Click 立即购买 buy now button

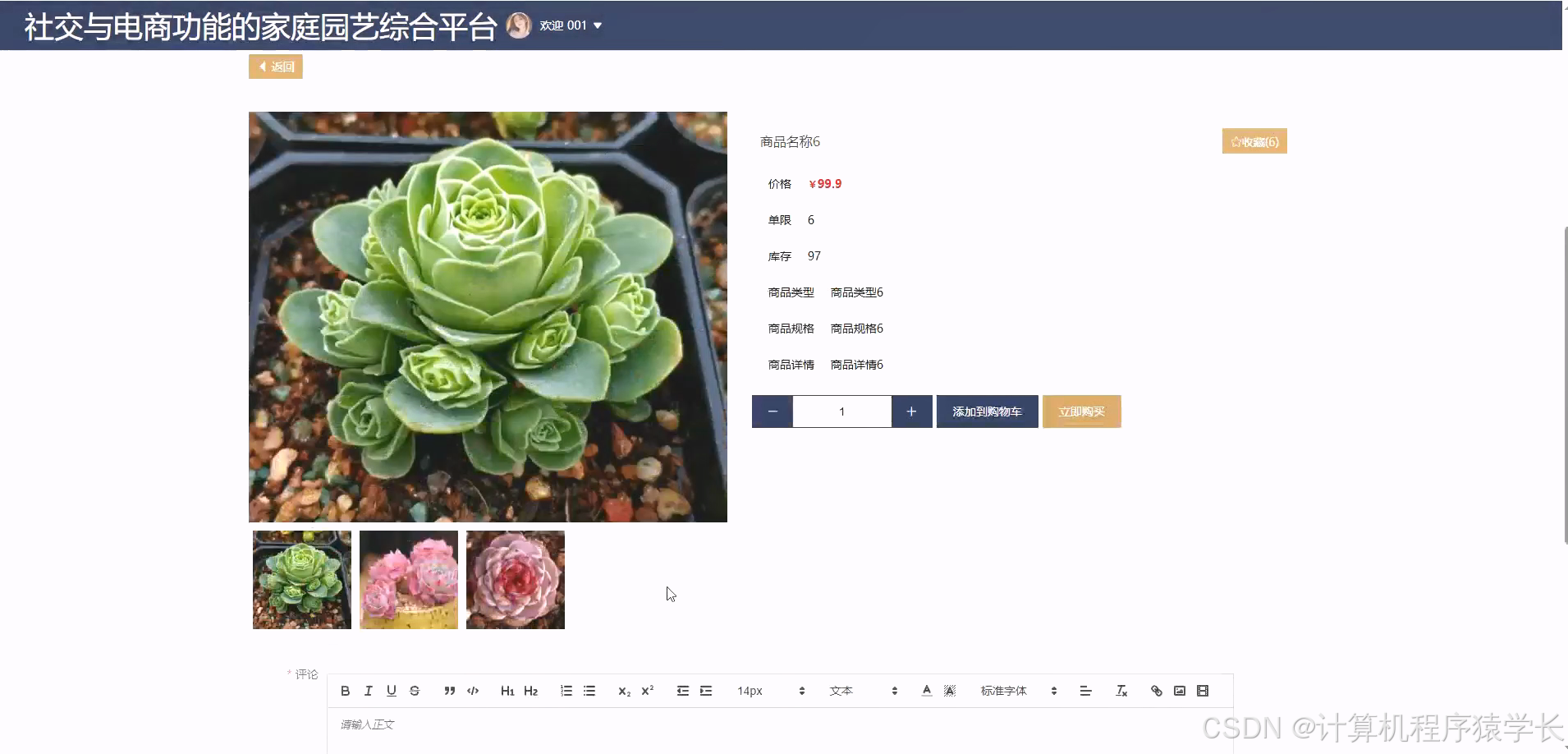pyautogui.click(x=1082, y=411)
